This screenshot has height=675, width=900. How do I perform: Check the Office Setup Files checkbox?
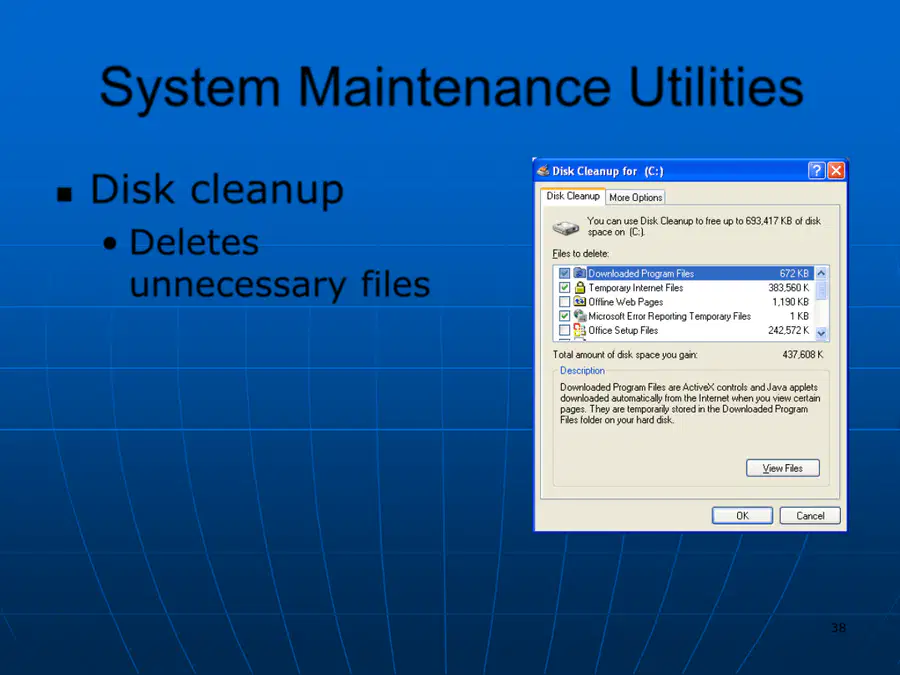pyautogui.click(x=564, y=330)
